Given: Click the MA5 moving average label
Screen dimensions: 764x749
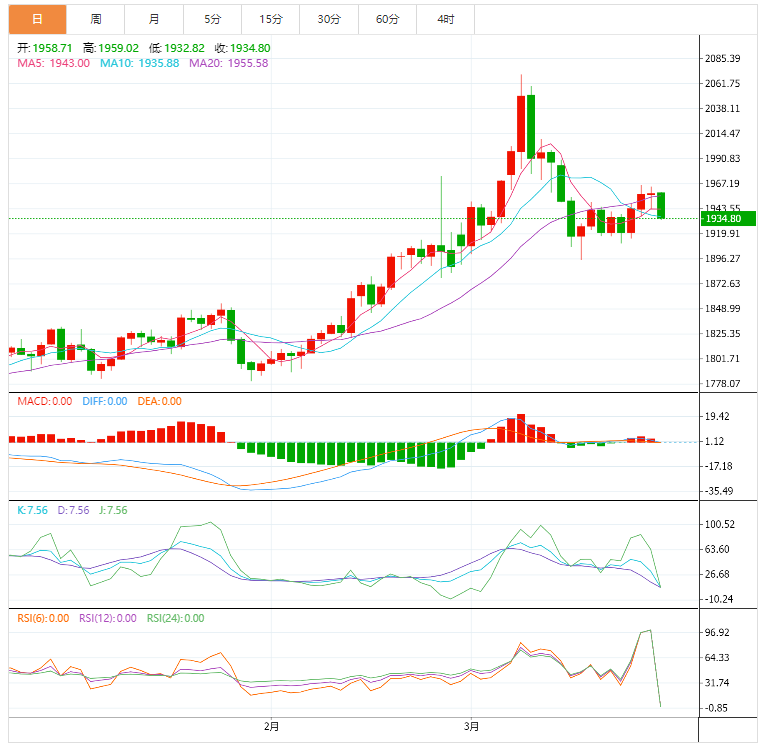Looking at the screenshot, I should tap(54, 63).
